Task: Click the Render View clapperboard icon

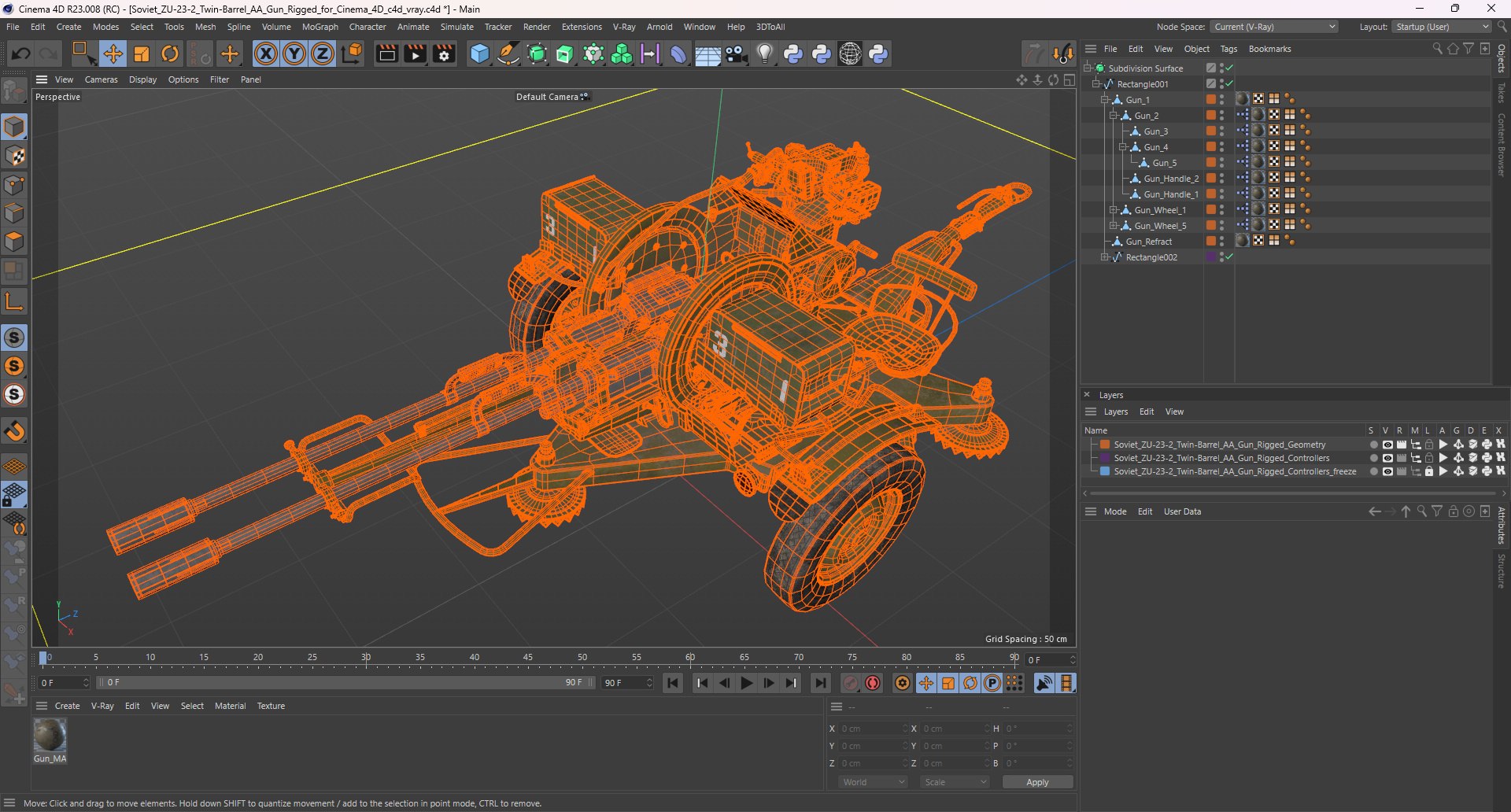Action: click(x=386, y=54)
